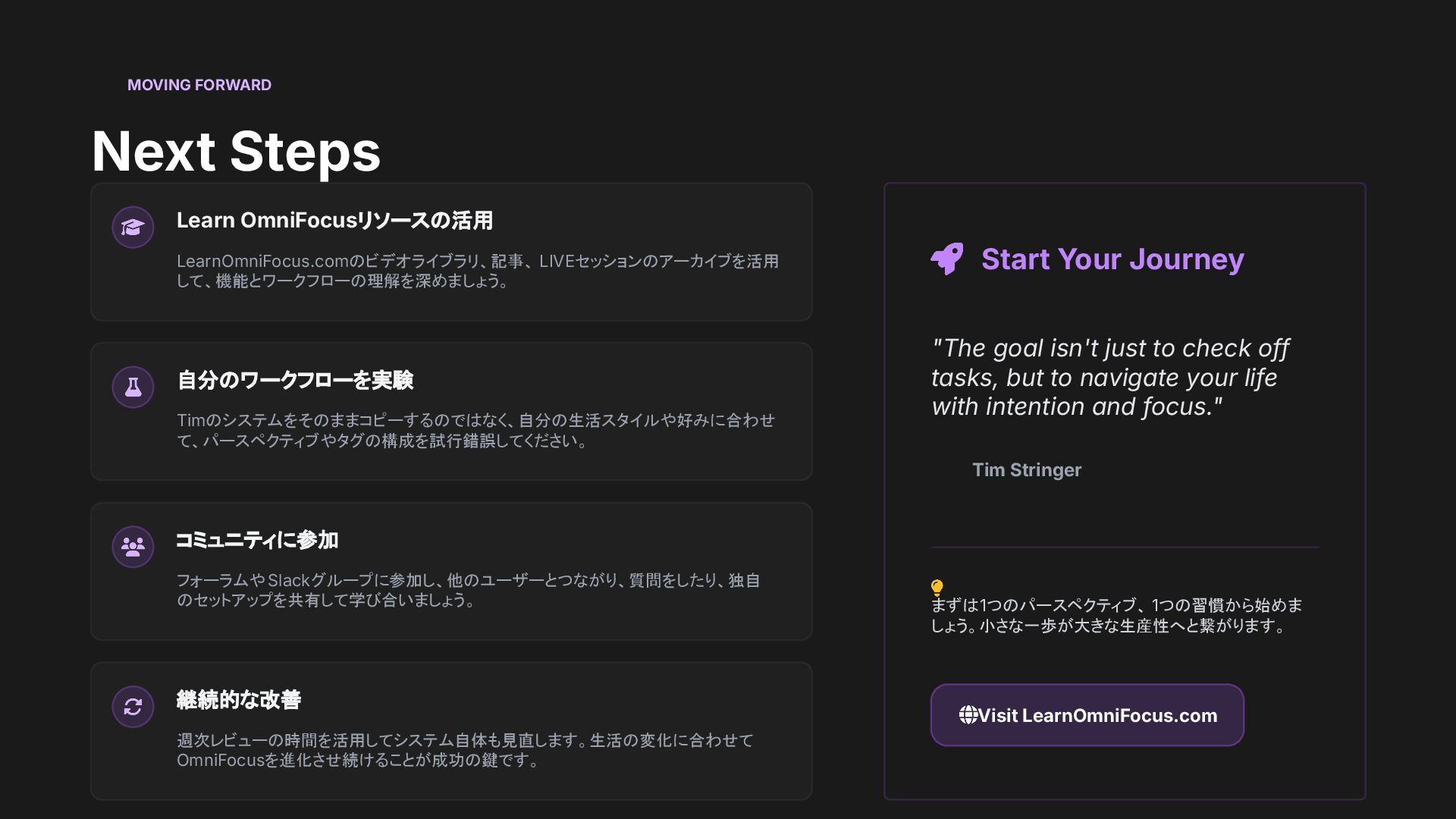This screenshot has height=819, width=1456.
Task: Click the graduation cap icon
Action: click(x=133, y=227)
